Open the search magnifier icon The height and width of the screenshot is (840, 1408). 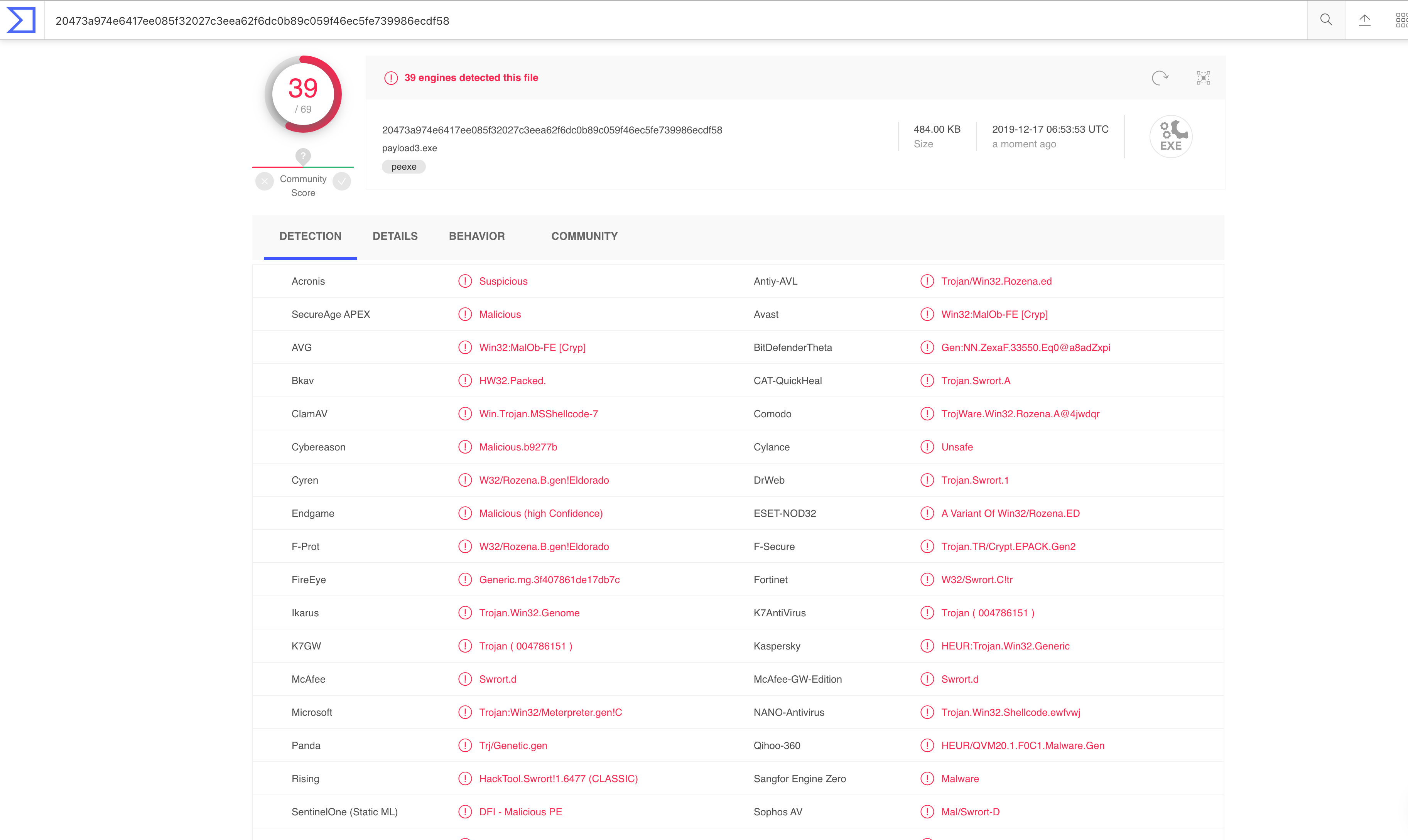1326,20
